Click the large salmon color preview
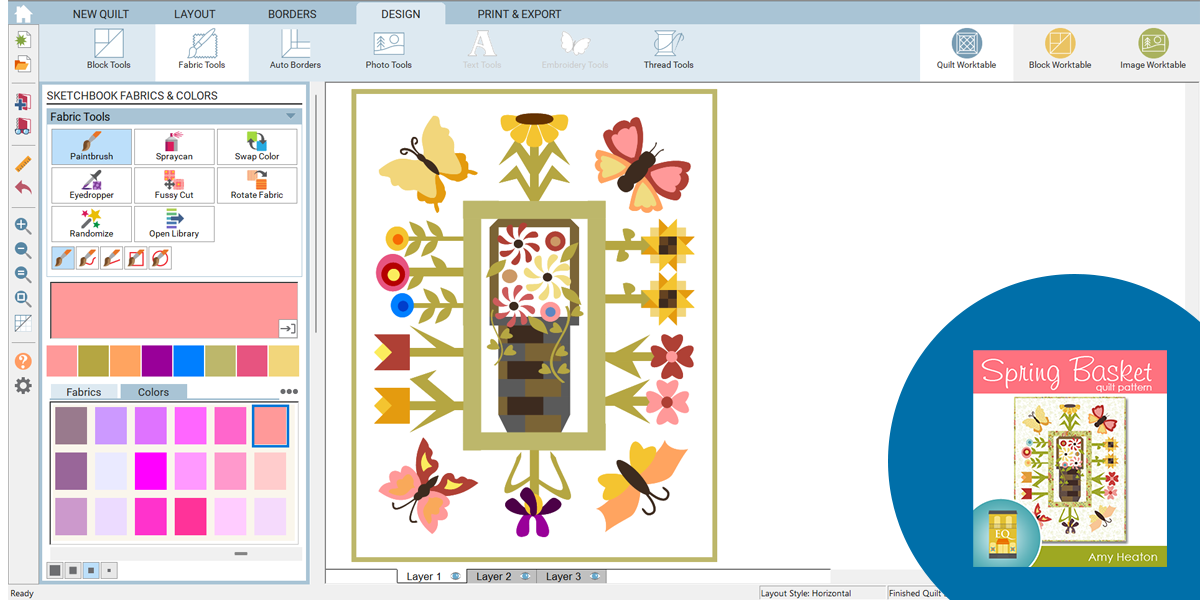 click(173, 310)
